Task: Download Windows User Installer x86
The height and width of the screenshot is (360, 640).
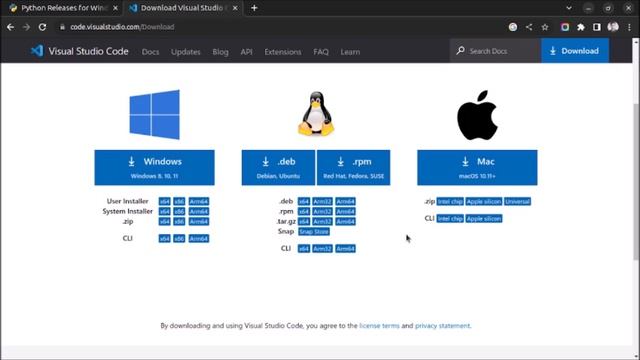Action: click(179, 201)
